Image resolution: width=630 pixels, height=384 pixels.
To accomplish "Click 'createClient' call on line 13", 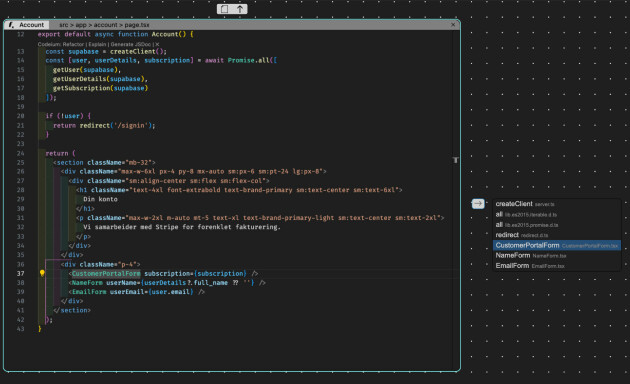I will (133, 51).
